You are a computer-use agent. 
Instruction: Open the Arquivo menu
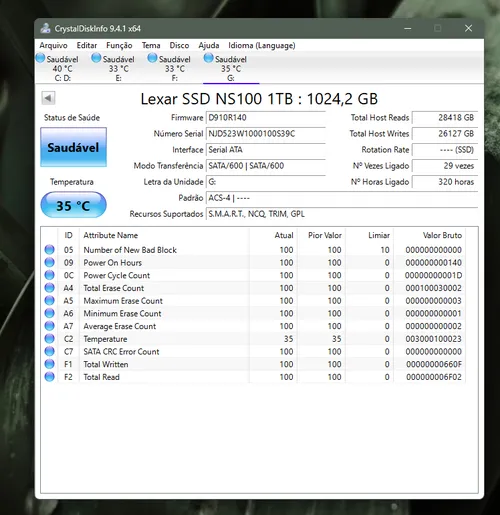pos(53,45)
